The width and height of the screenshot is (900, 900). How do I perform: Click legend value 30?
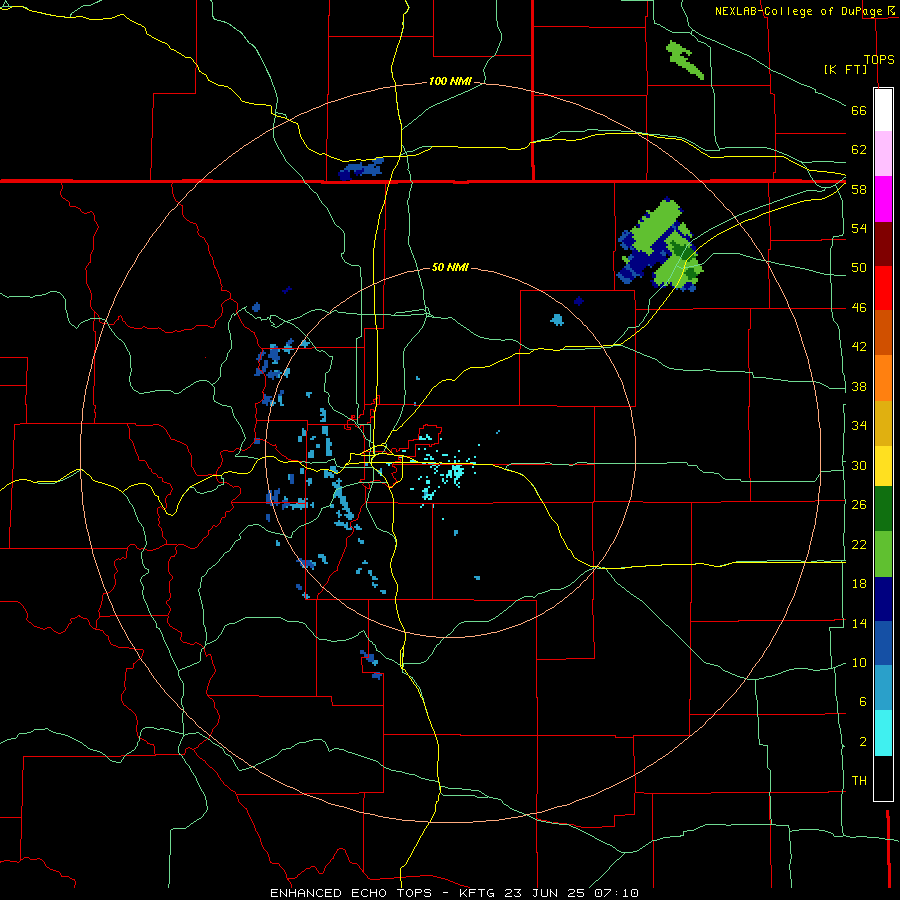(x=859, y=465)
